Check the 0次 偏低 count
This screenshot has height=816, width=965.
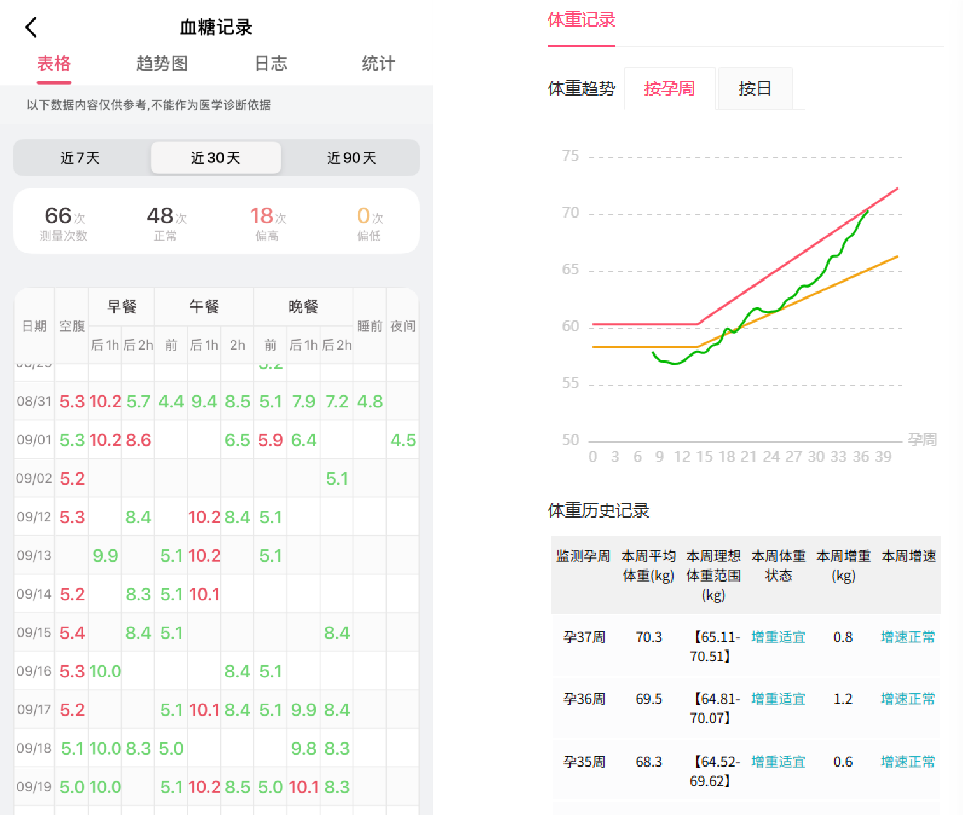(x=369, y=220)
